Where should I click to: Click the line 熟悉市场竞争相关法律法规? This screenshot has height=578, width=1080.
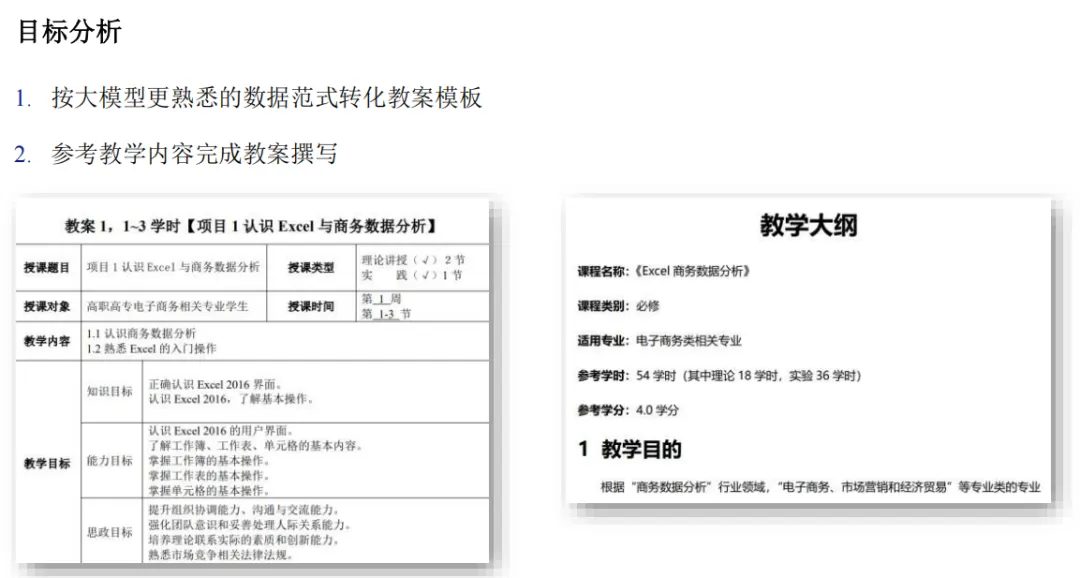[220, 555]
